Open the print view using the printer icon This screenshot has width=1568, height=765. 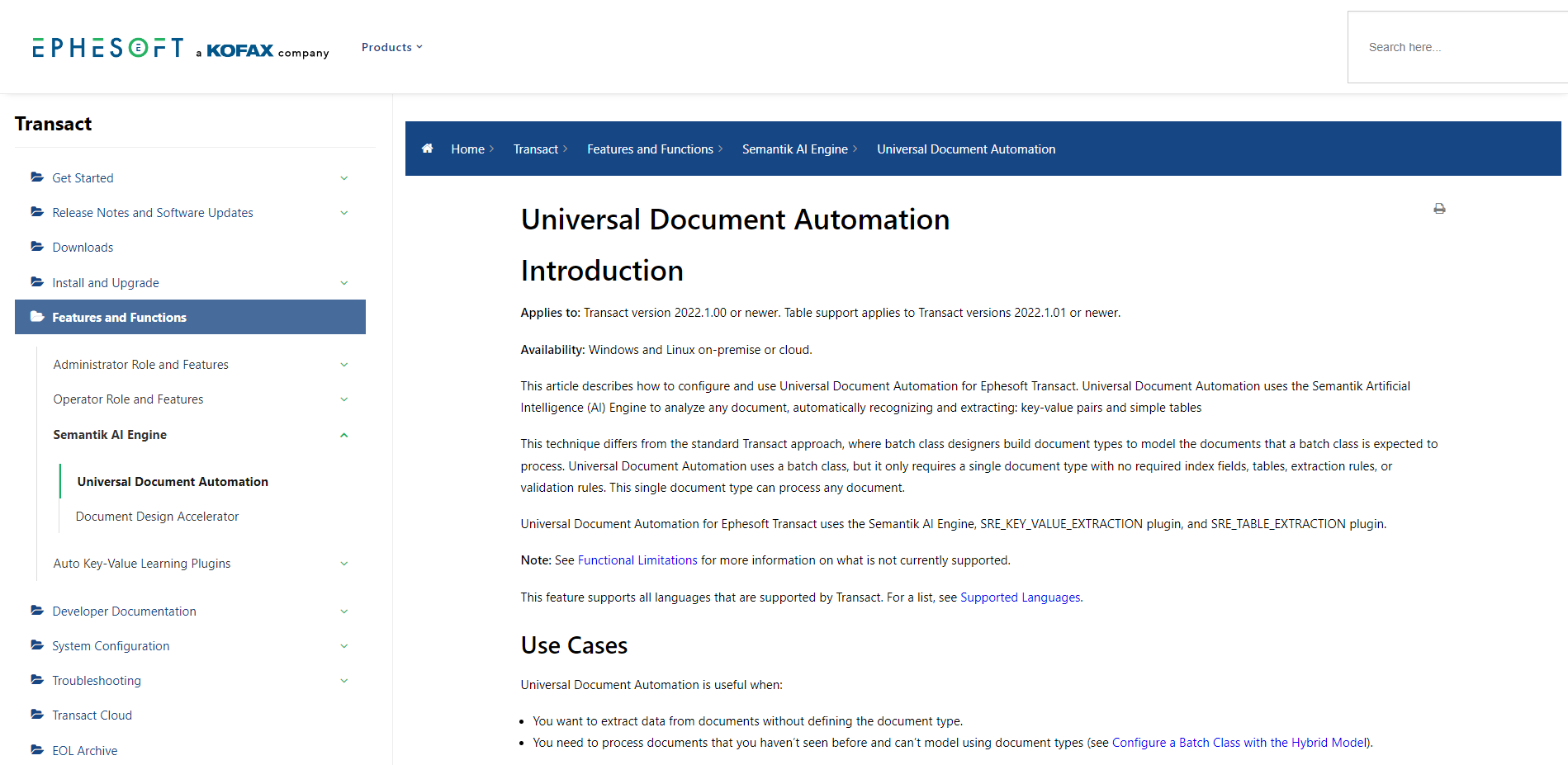click(1439, 209)
